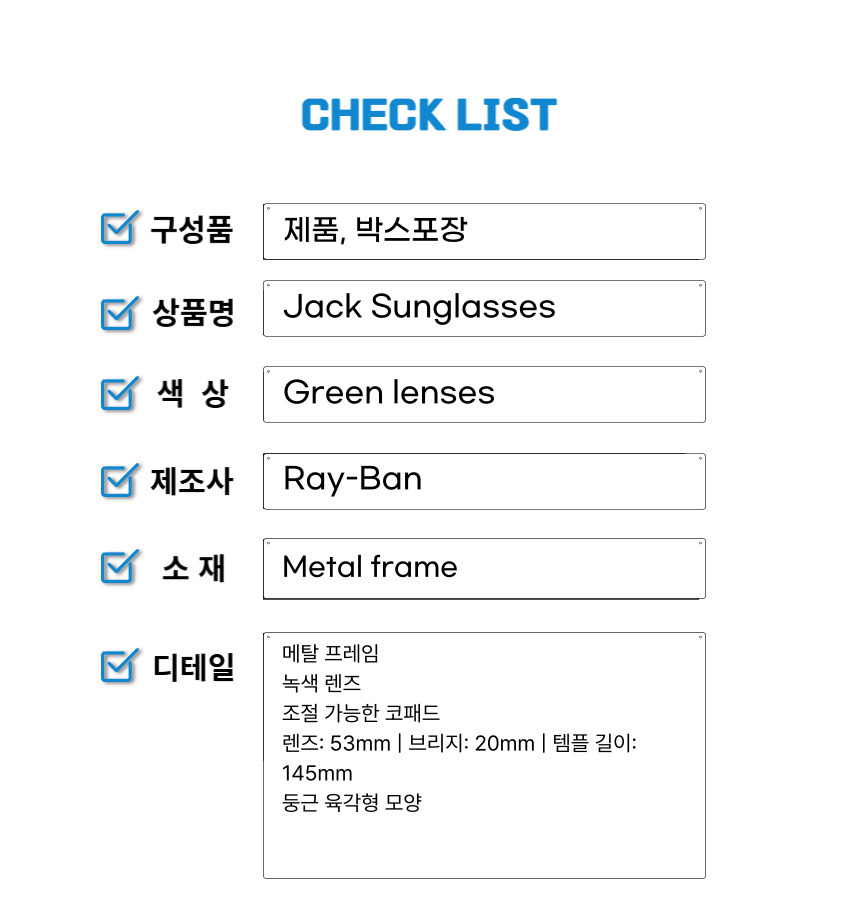The width and height of the screenshot is (860, 900).
Task: Toggle the 제조사 checkbox
Action: tap(119, 480)
